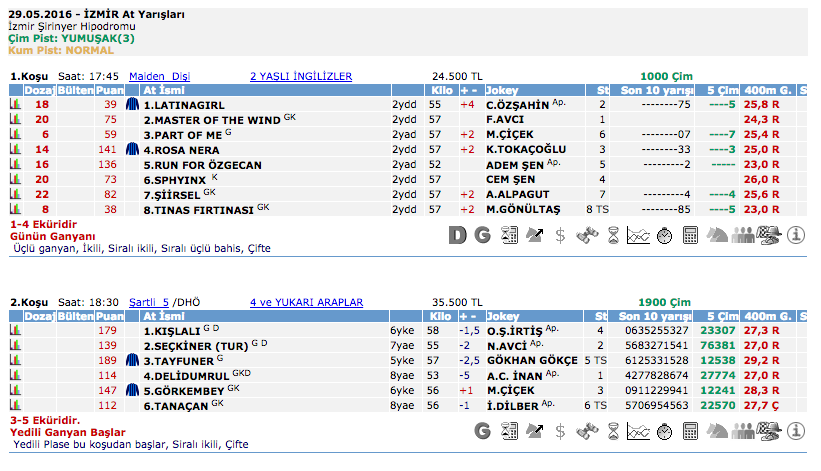Viewport: 821px width, 471px height.
Task: Open the Maiden Dişi race type link
Action: coord(159,76)
